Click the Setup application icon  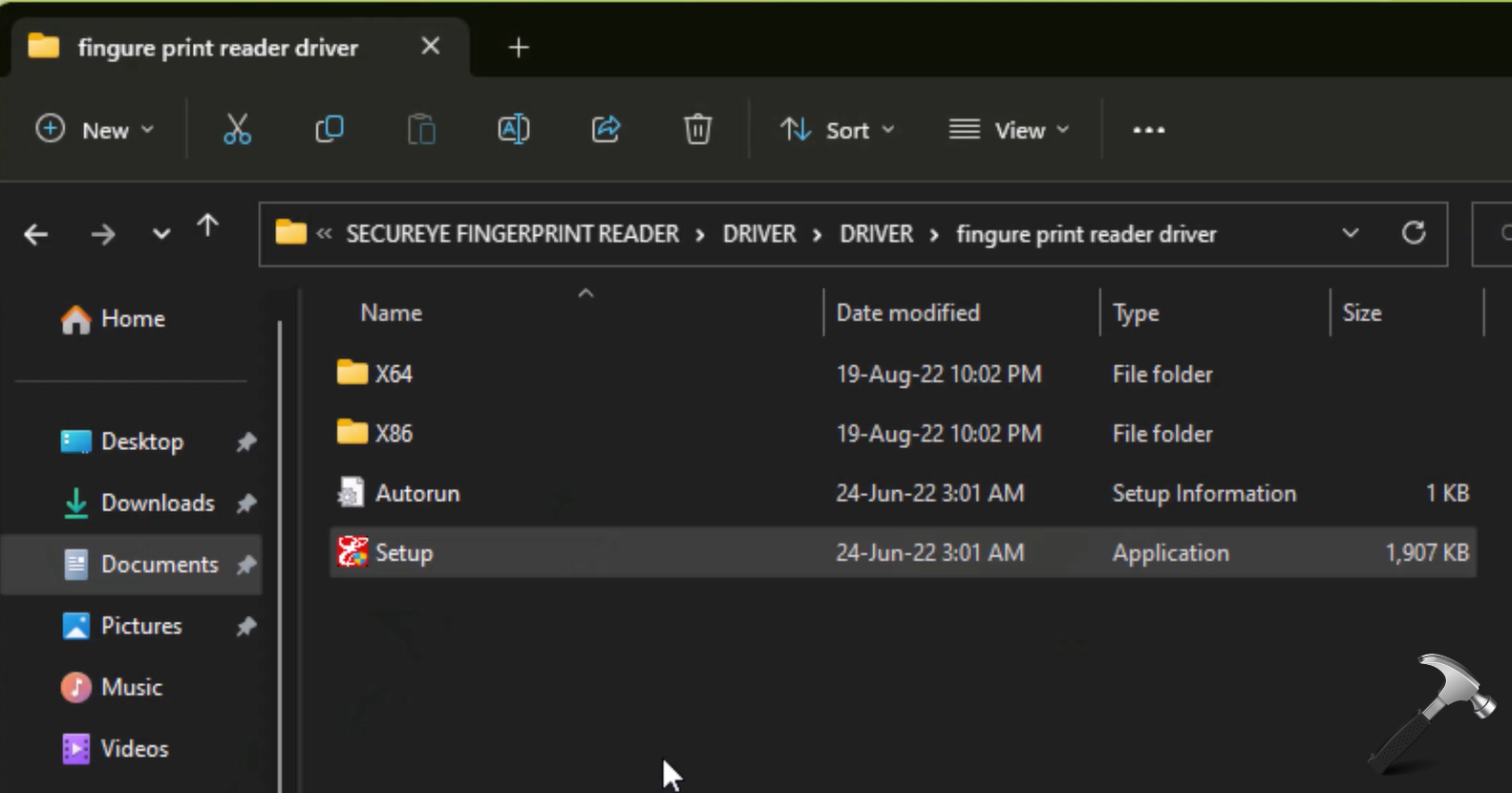click(x=352, y=552)
